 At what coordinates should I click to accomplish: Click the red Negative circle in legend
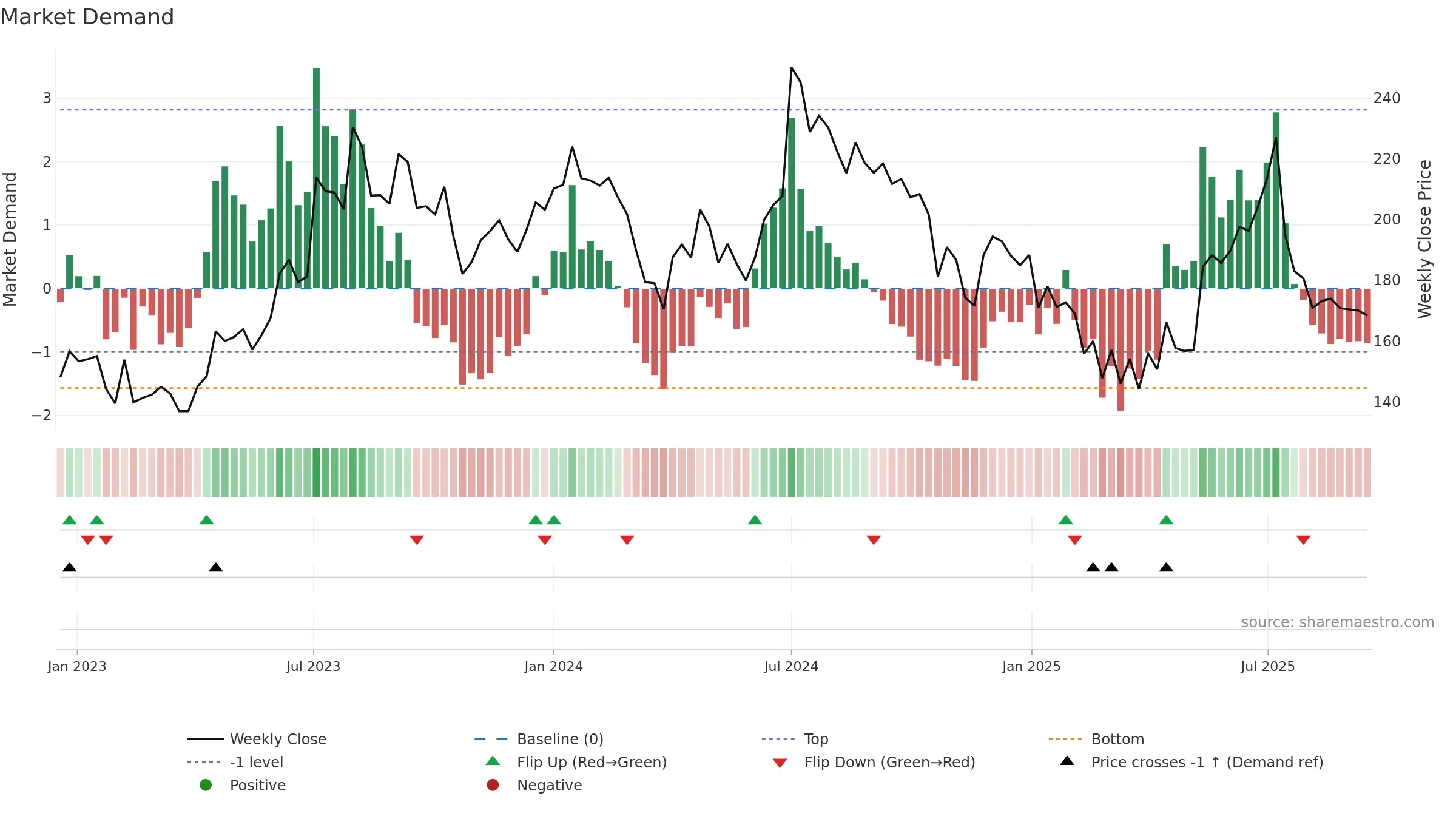(x=493, y=785)
